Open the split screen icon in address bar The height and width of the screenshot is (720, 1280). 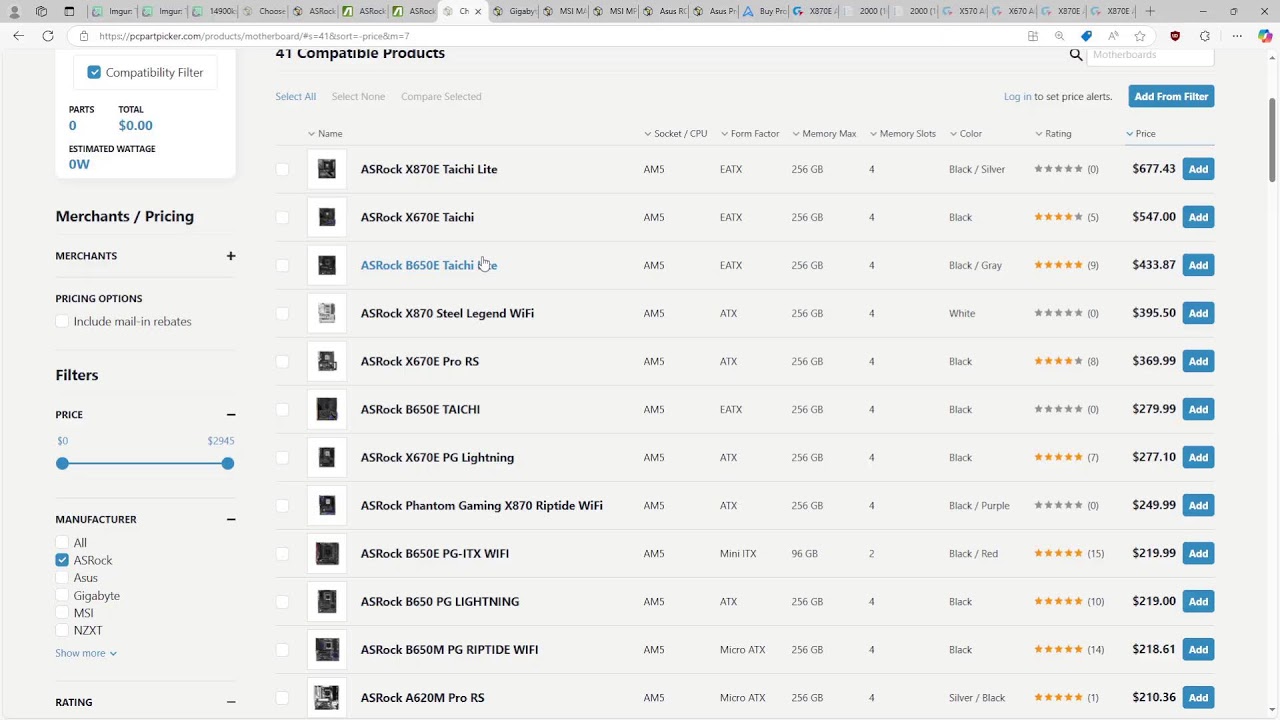(x=1033, y=36)
